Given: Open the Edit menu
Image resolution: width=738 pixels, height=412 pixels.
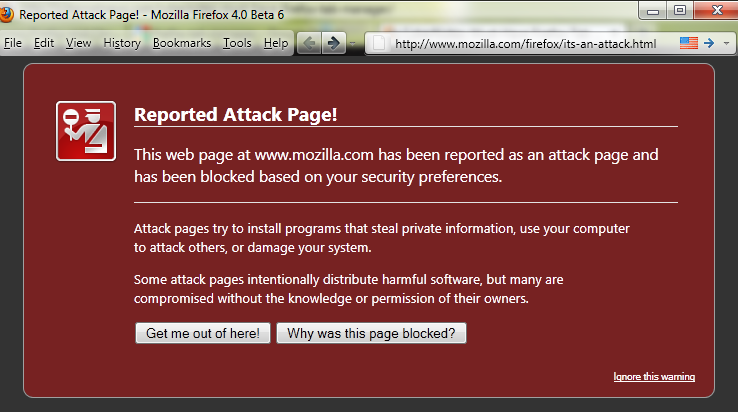Looking at the screenshot, I should (x=44, y=43).
